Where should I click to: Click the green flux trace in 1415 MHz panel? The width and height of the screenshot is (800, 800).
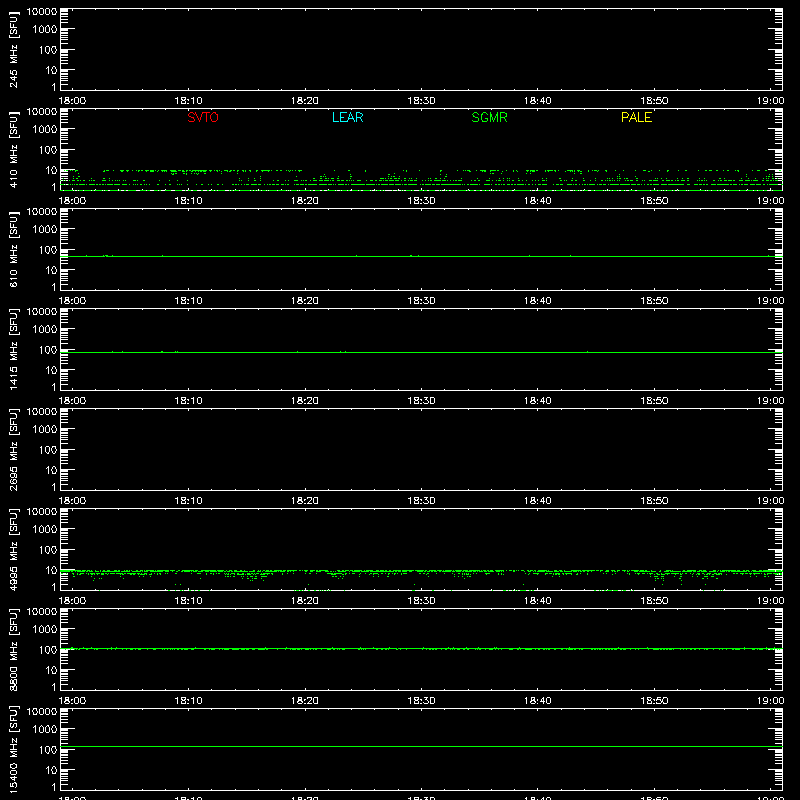pyautogui.click(x=421, y=352)
